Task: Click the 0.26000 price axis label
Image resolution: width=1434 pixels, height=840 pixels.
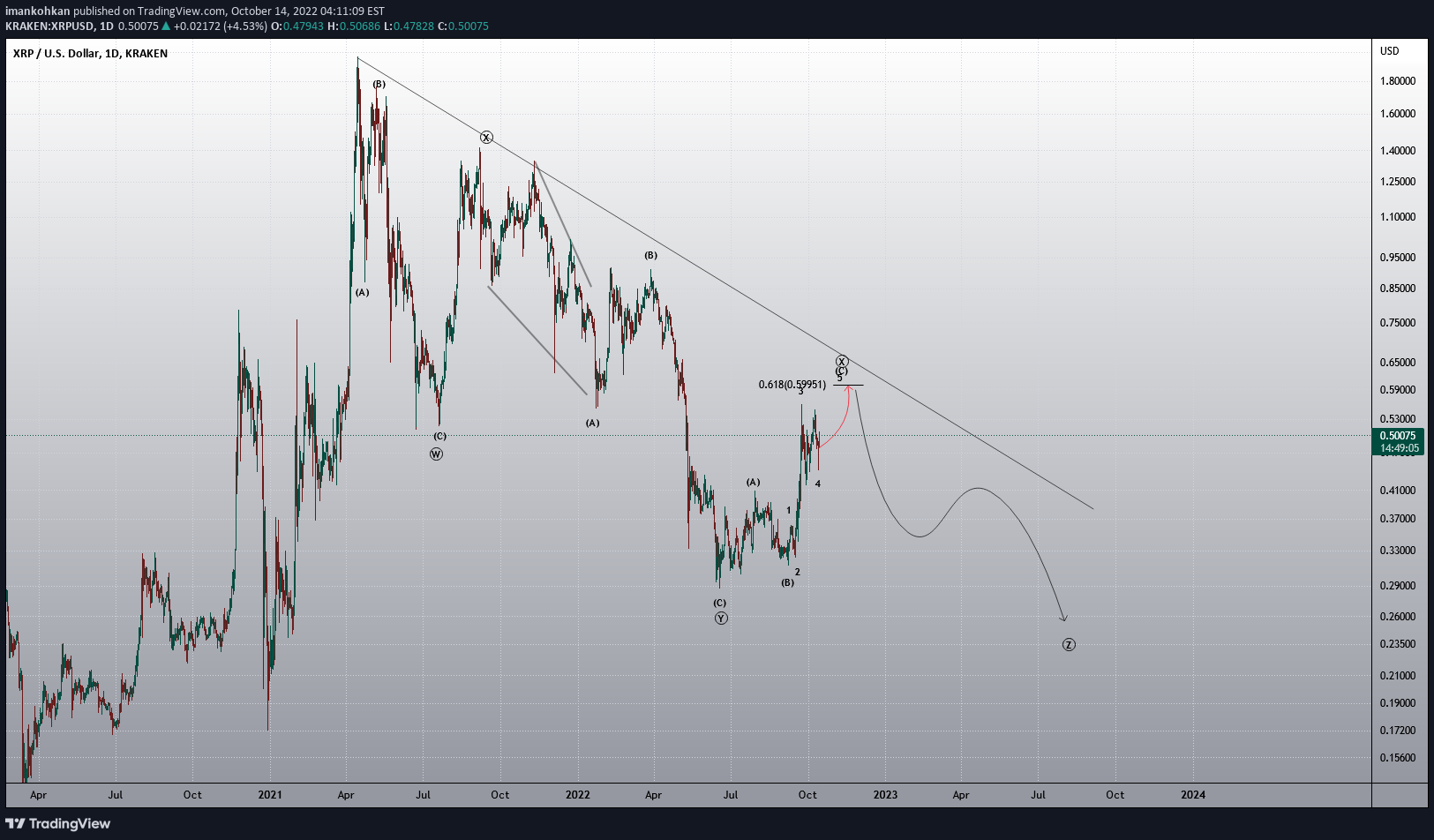Action: (x=1398, y=617)
